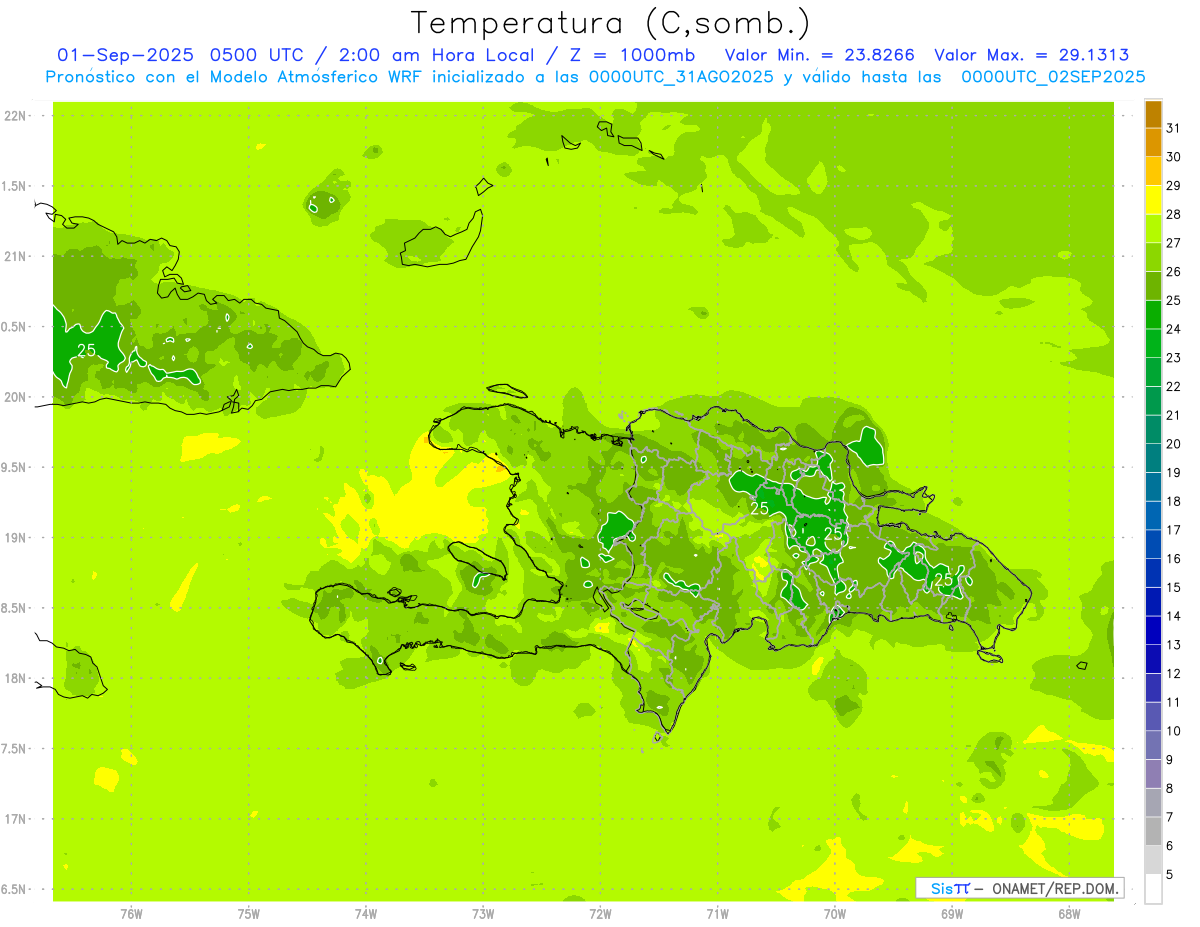Image resolution: width=1200 pixels, height=927 pixels.
Task: Click the legend label '31'
Action: point(1173,128)
